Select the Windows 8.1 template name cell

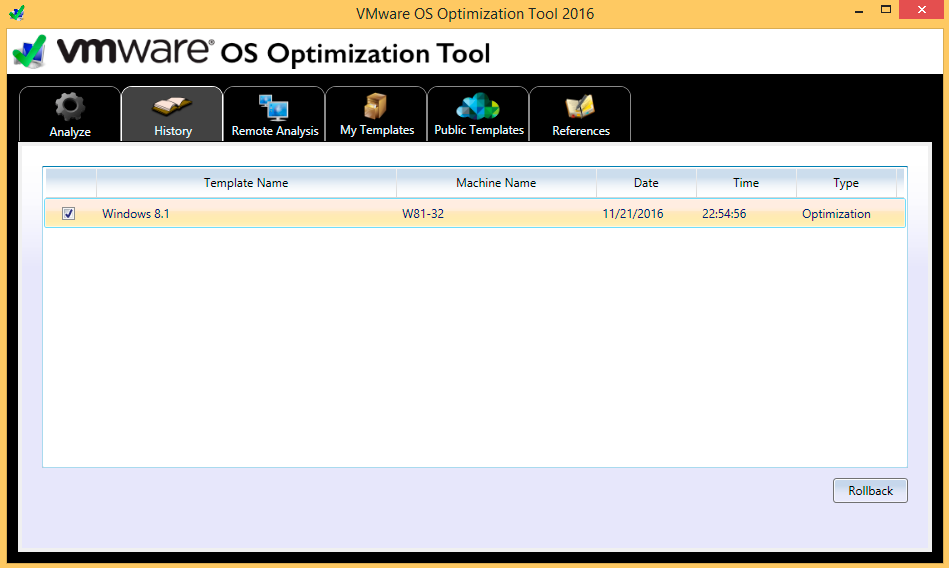pyautogui.click(x=136, y=214)
